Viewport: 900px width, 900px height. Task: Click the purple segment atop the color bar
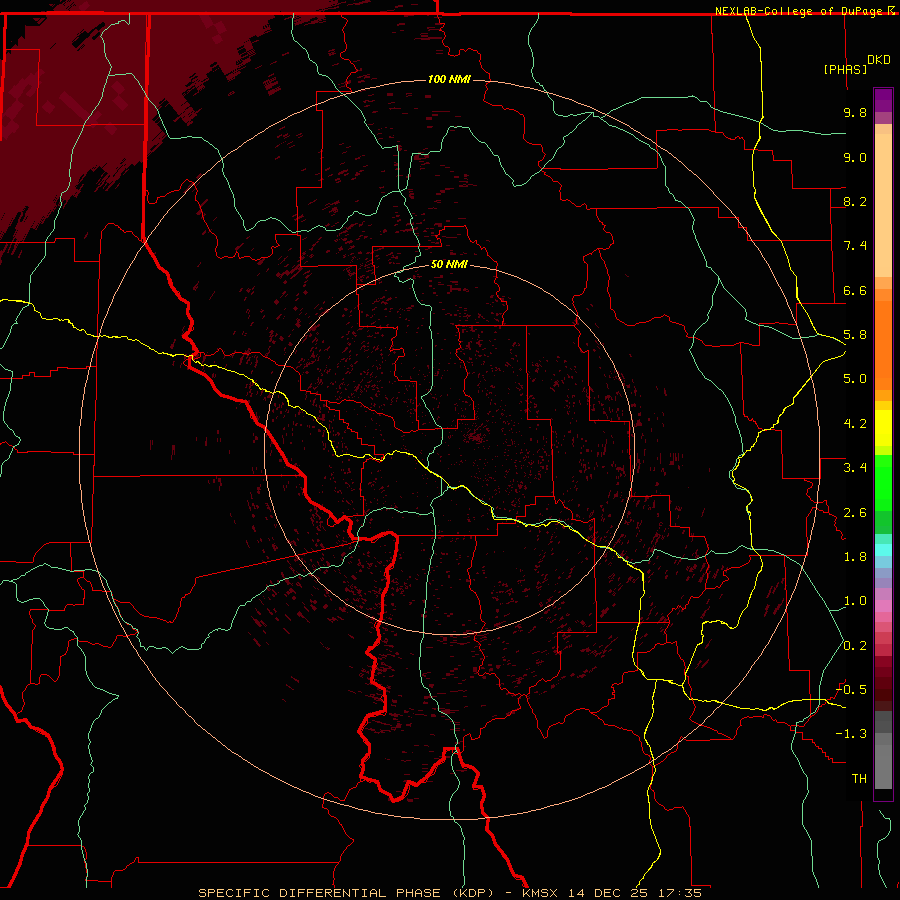(x=883, y=100)
